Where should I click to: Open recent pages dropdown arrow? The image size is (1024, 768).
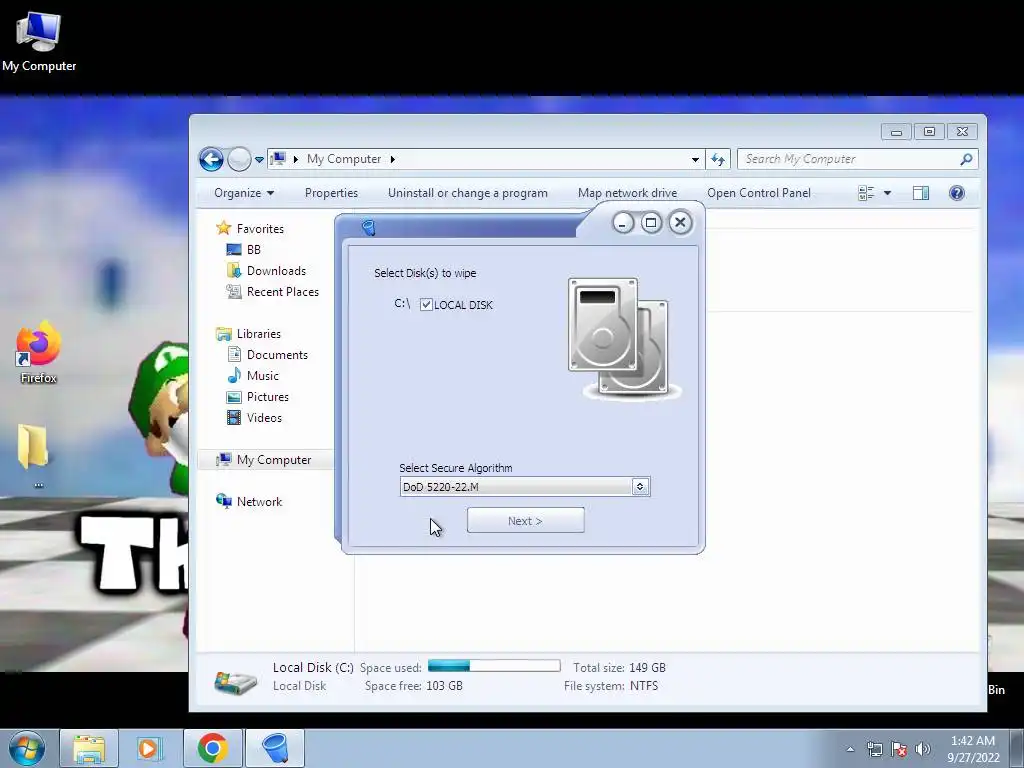pos(259,159)
